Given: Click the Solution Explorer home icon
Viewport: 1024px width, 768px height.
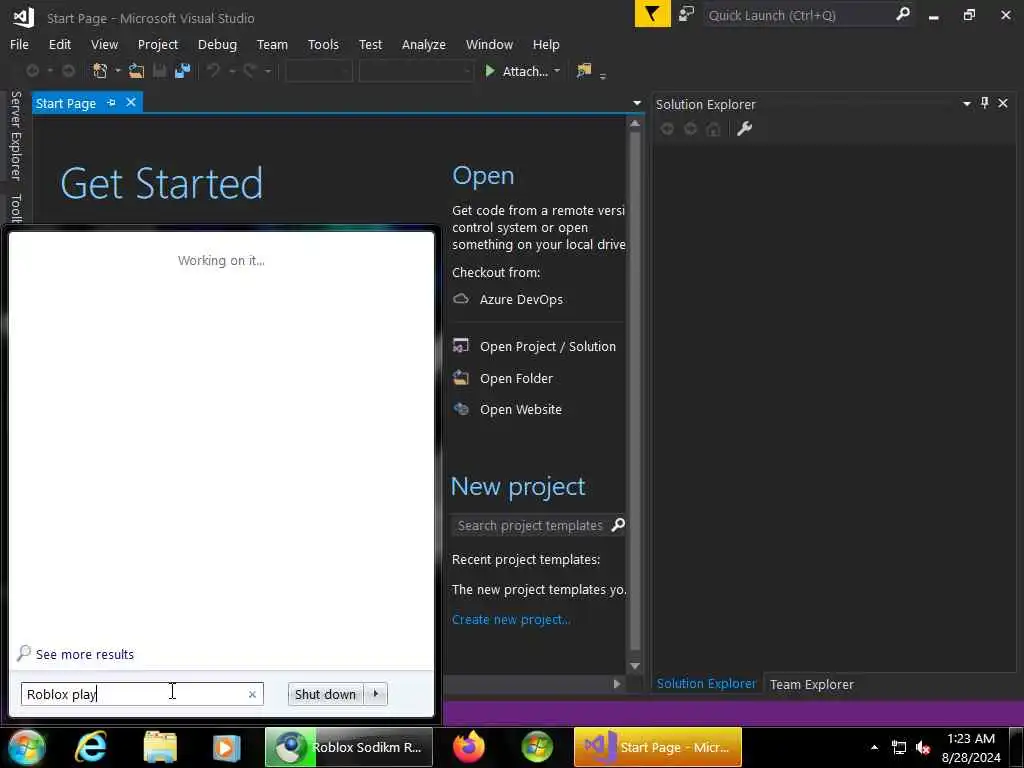Looking at the screenshot, I should point(713,129).
